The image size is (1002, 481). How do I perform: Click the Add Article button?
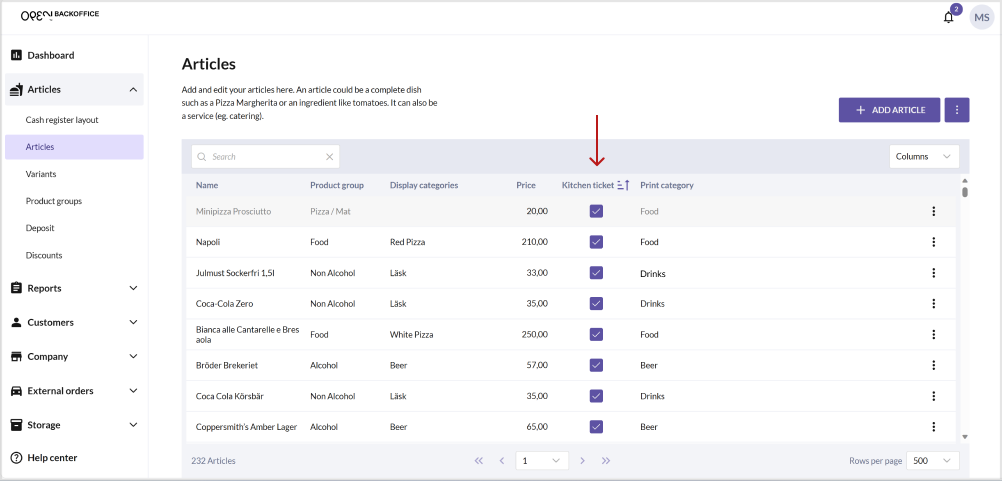(889, 110)
